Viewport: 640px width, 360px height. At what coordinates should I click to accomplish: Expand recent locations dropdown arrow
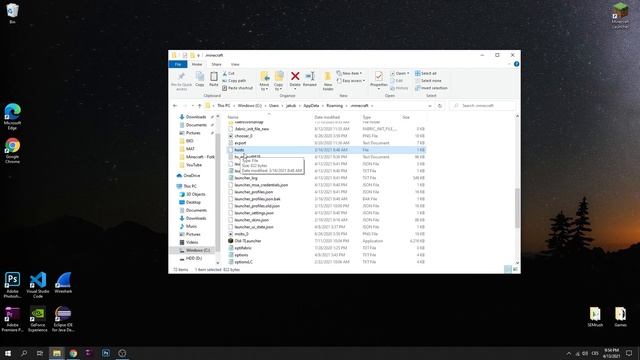(193, 106)
